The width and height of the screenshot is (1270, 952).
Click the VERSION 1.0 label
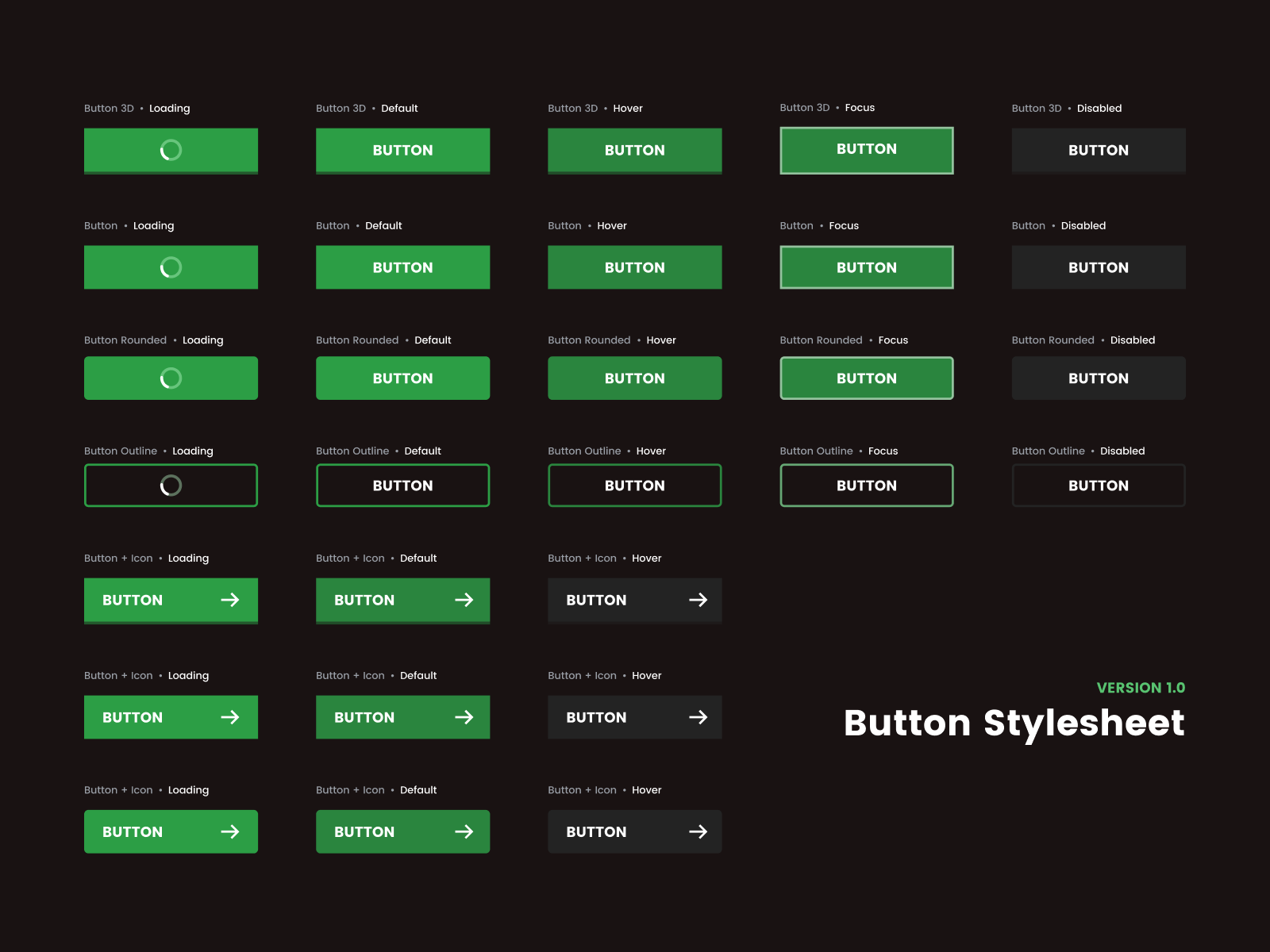point(1141,688)
